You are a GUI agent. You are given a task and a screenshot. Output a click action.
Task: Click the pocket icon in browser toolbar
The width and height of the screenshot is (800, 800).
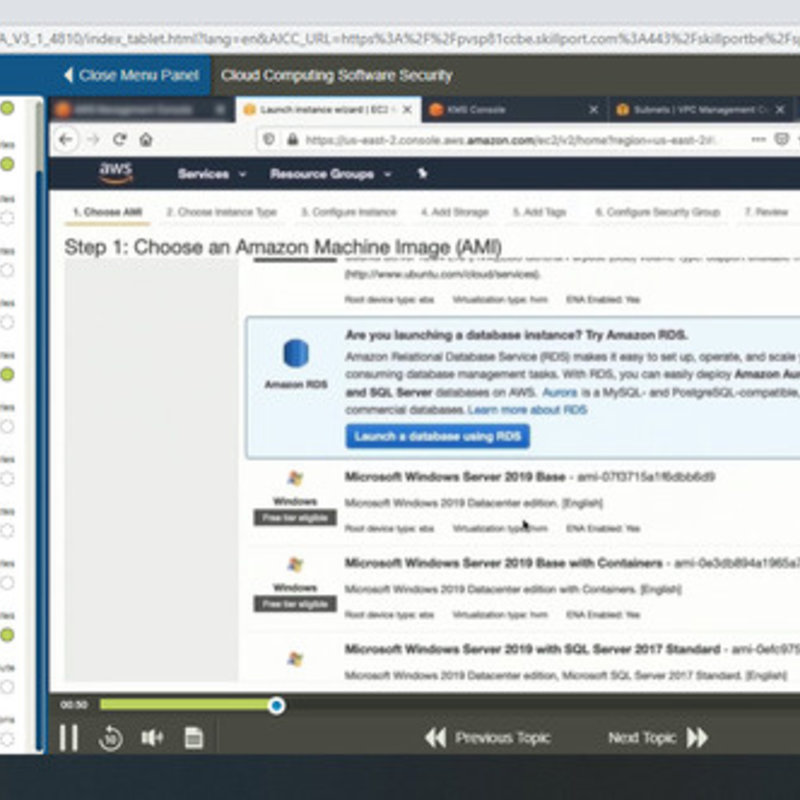pos(782,139)
